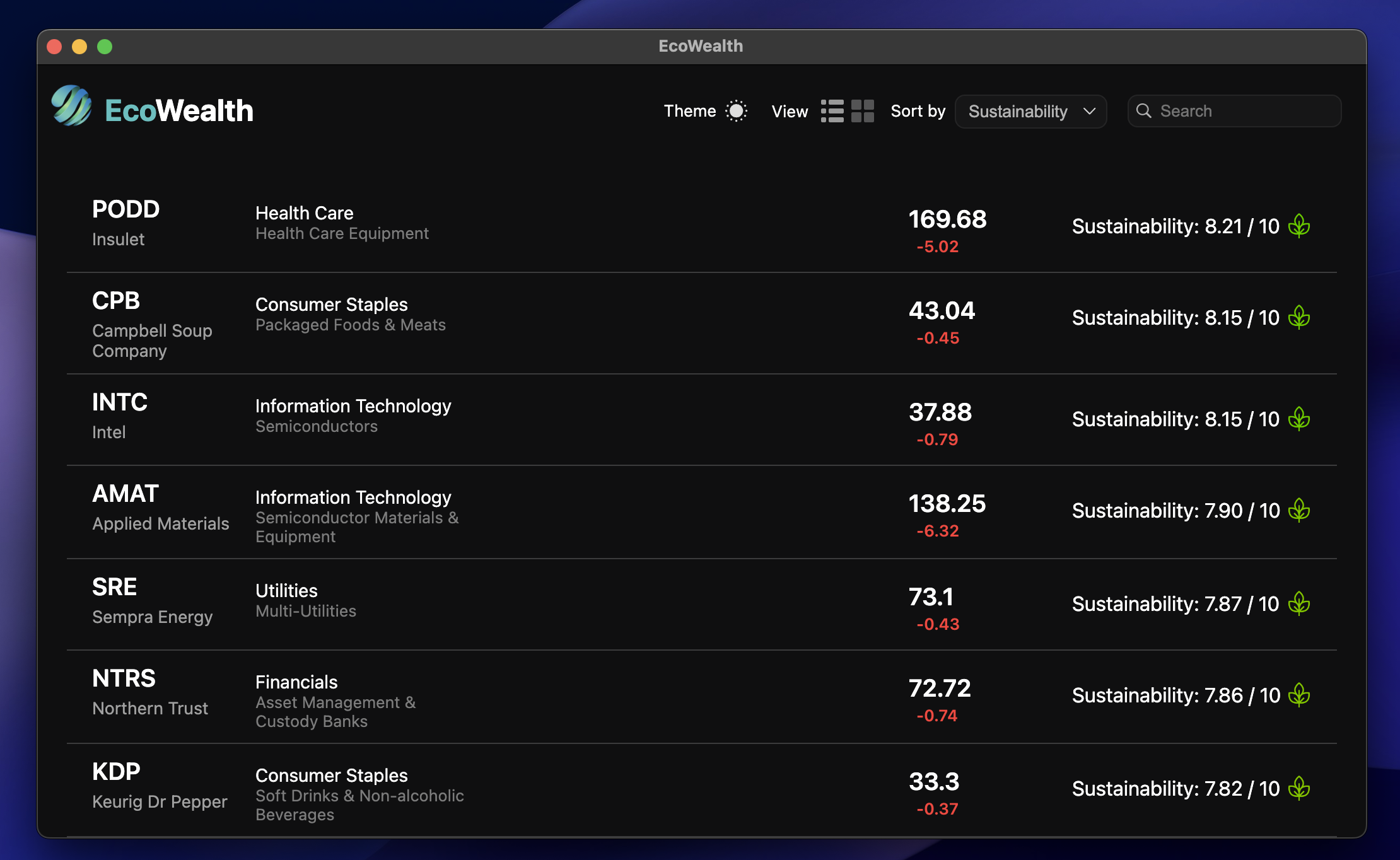Screen dimensions: 1400x860
Task: Click the leaf icon in the NTRS row
Action: (1299, 695)
